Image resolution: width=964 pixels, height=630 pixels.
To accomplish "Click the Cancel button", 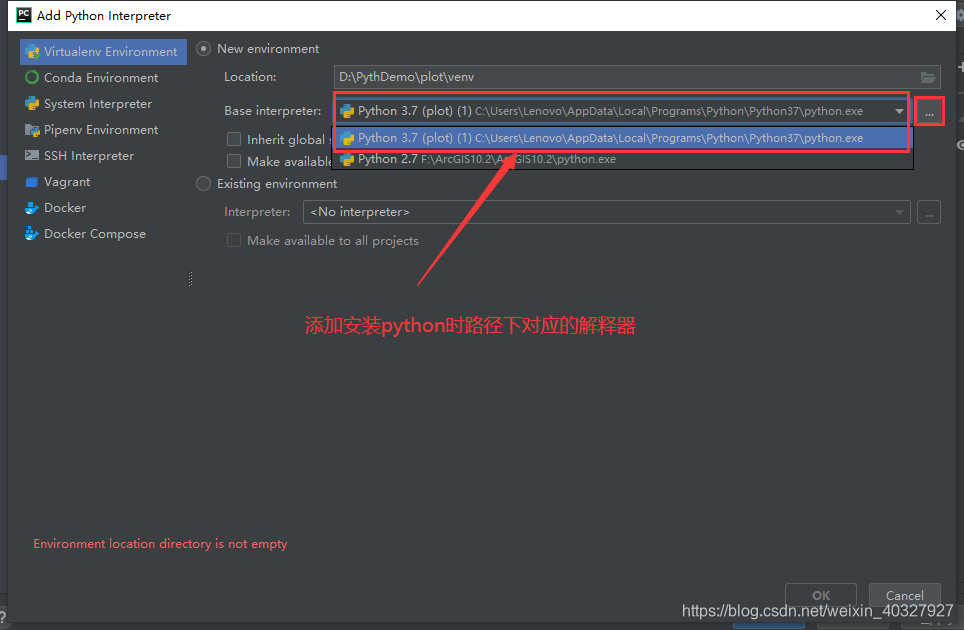I will [x=904, y=595].
